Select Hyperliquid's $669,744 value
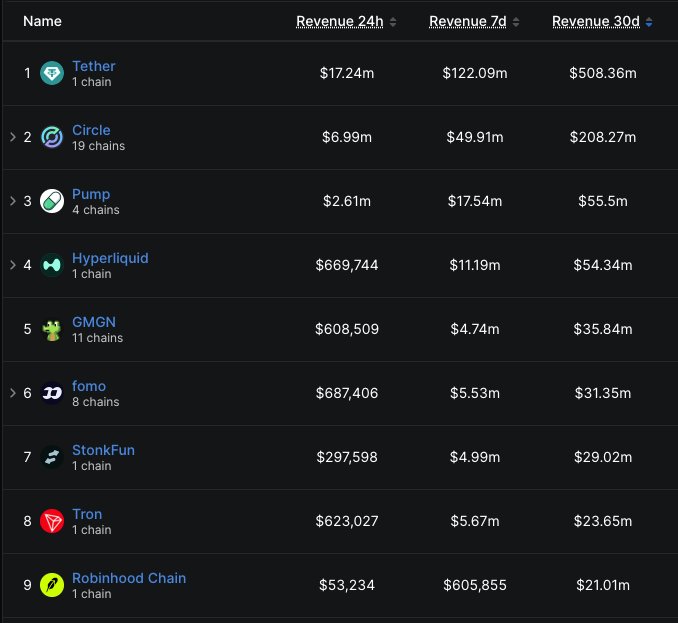 [x=347, y=265]
